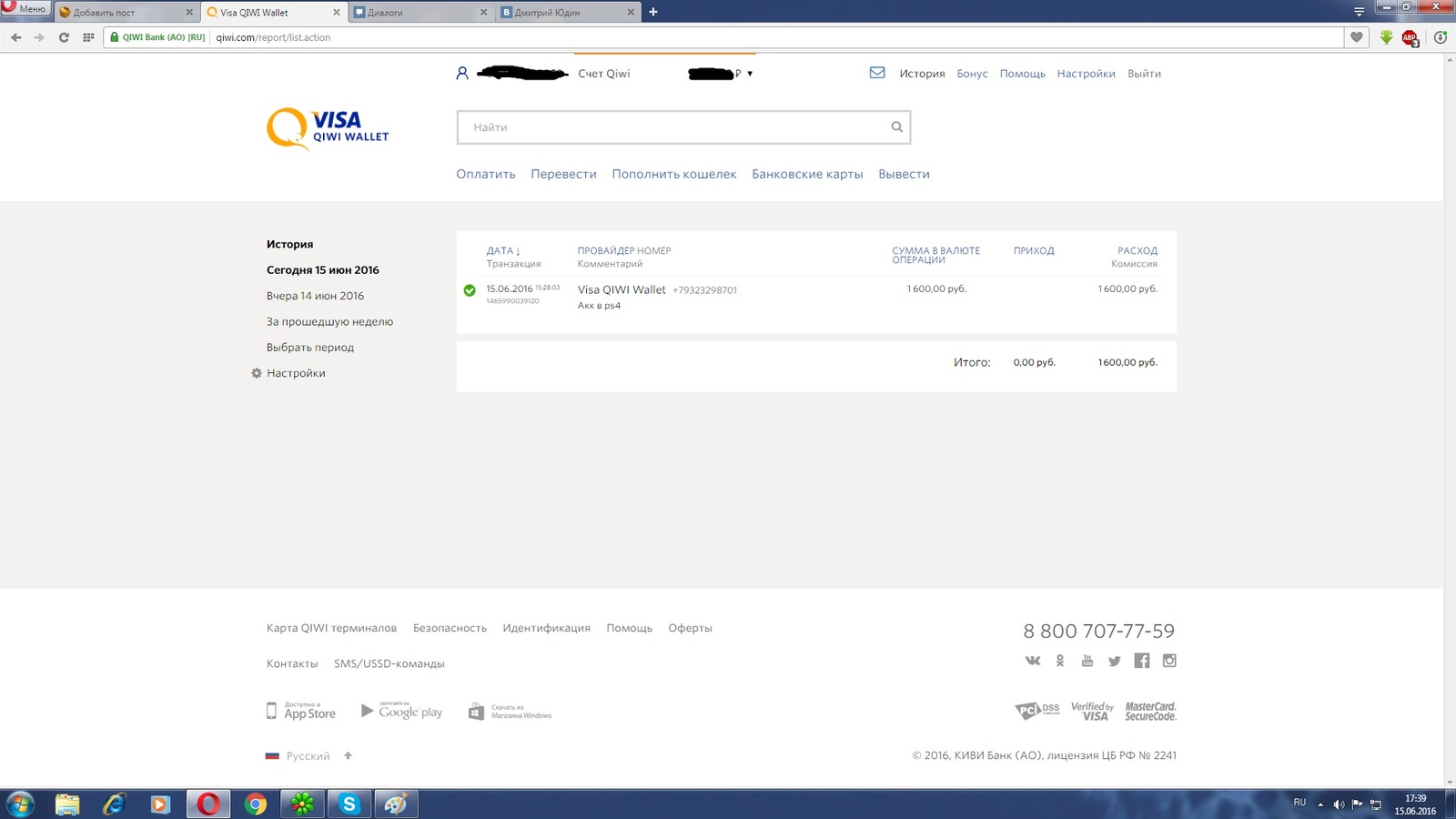Launch Skype from the taskbar

[x=349, y=804]
